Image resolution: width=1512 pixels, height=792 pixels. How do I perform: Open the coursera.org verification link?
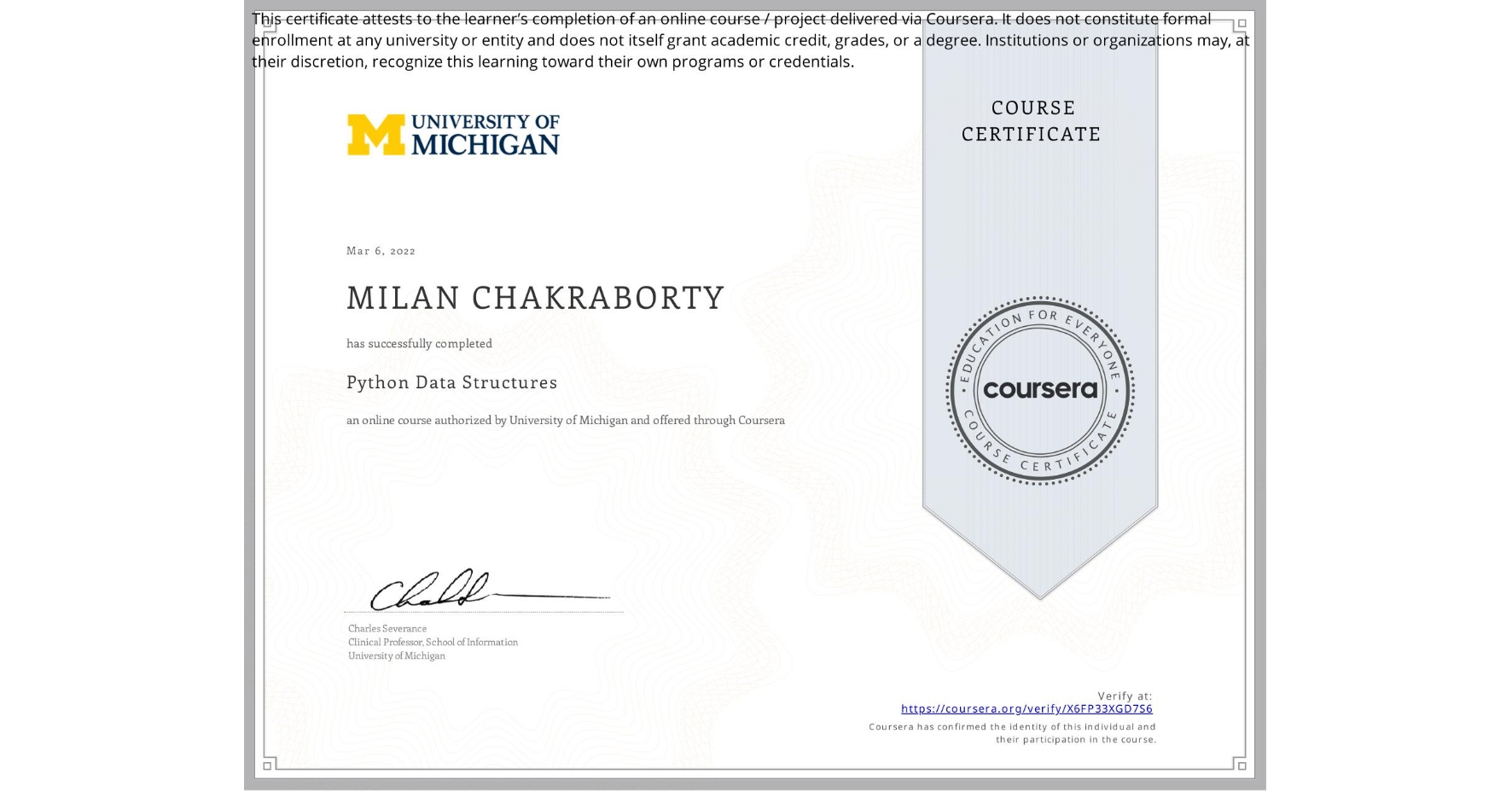1026,708
